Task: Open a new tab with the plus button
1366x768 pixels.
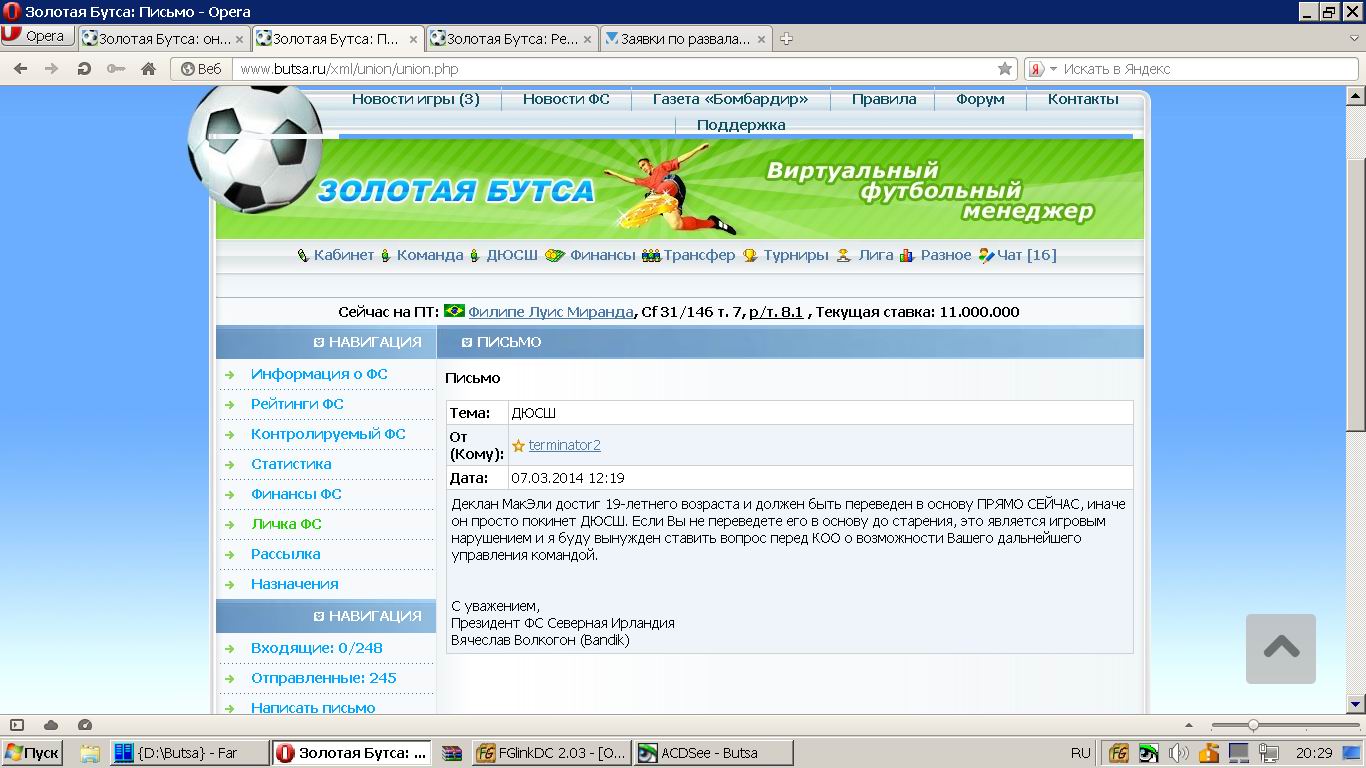Action: pos(786,39)
